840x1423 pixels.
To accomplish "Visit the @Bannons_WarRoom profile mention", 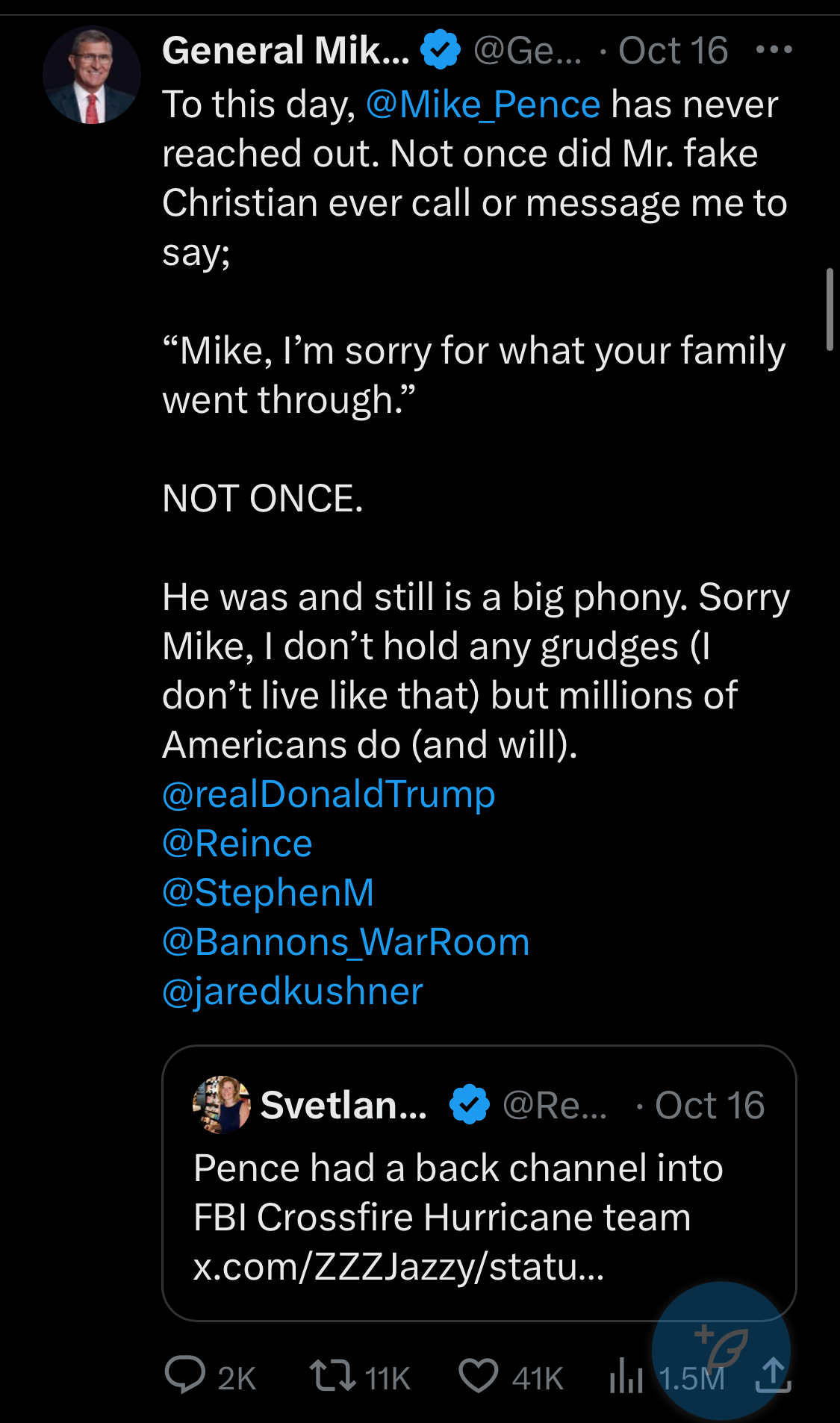I will coord(346,942).
